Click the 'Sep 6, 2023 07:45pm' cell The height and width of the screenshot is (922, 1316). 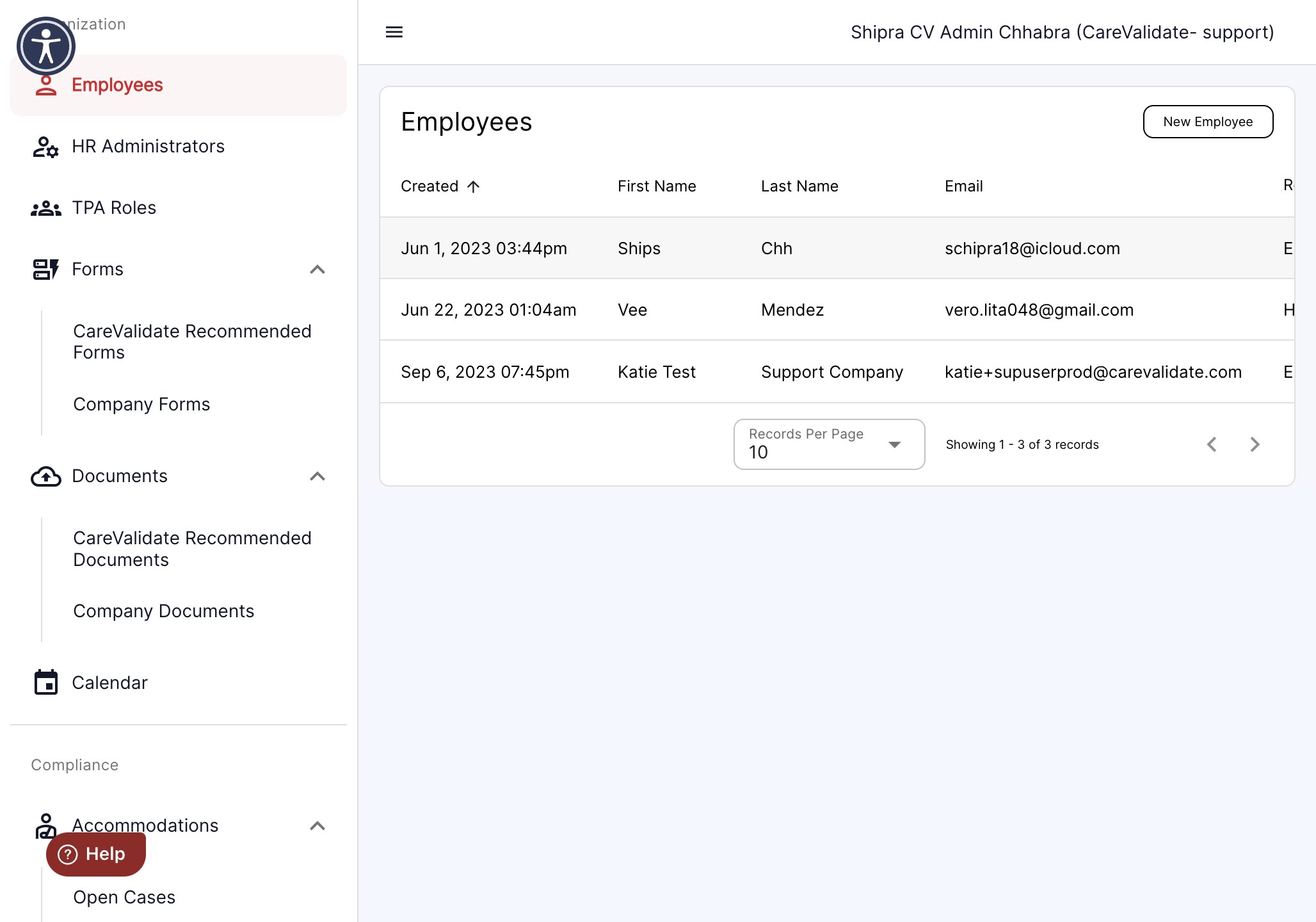point(485,372)
